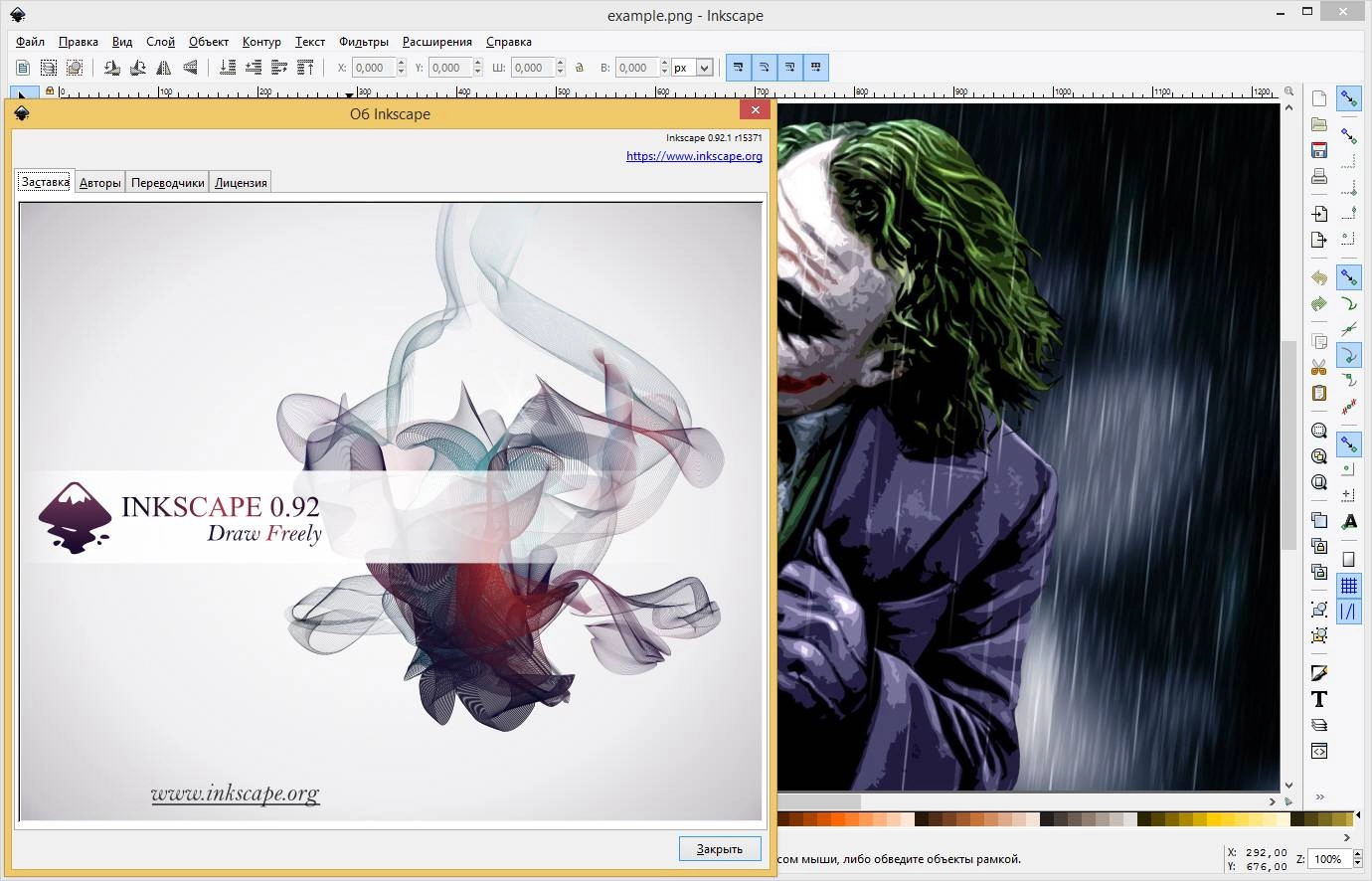Click the Flip horizontally icon

tap(164, 68)
